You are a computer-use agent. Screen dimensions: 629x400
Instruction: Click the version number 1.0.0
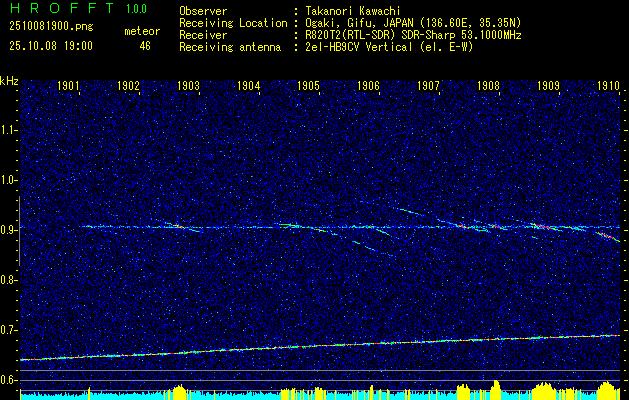pyautogui.click(x=136, y=9)
